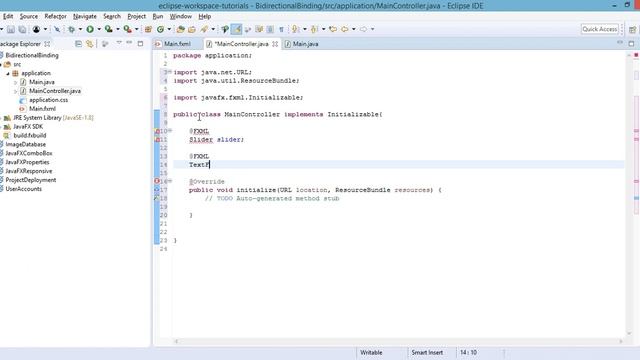Switch to the Main.fxml editor tab
This screenshot has height=360, width=640.
(x=177, y=44)
